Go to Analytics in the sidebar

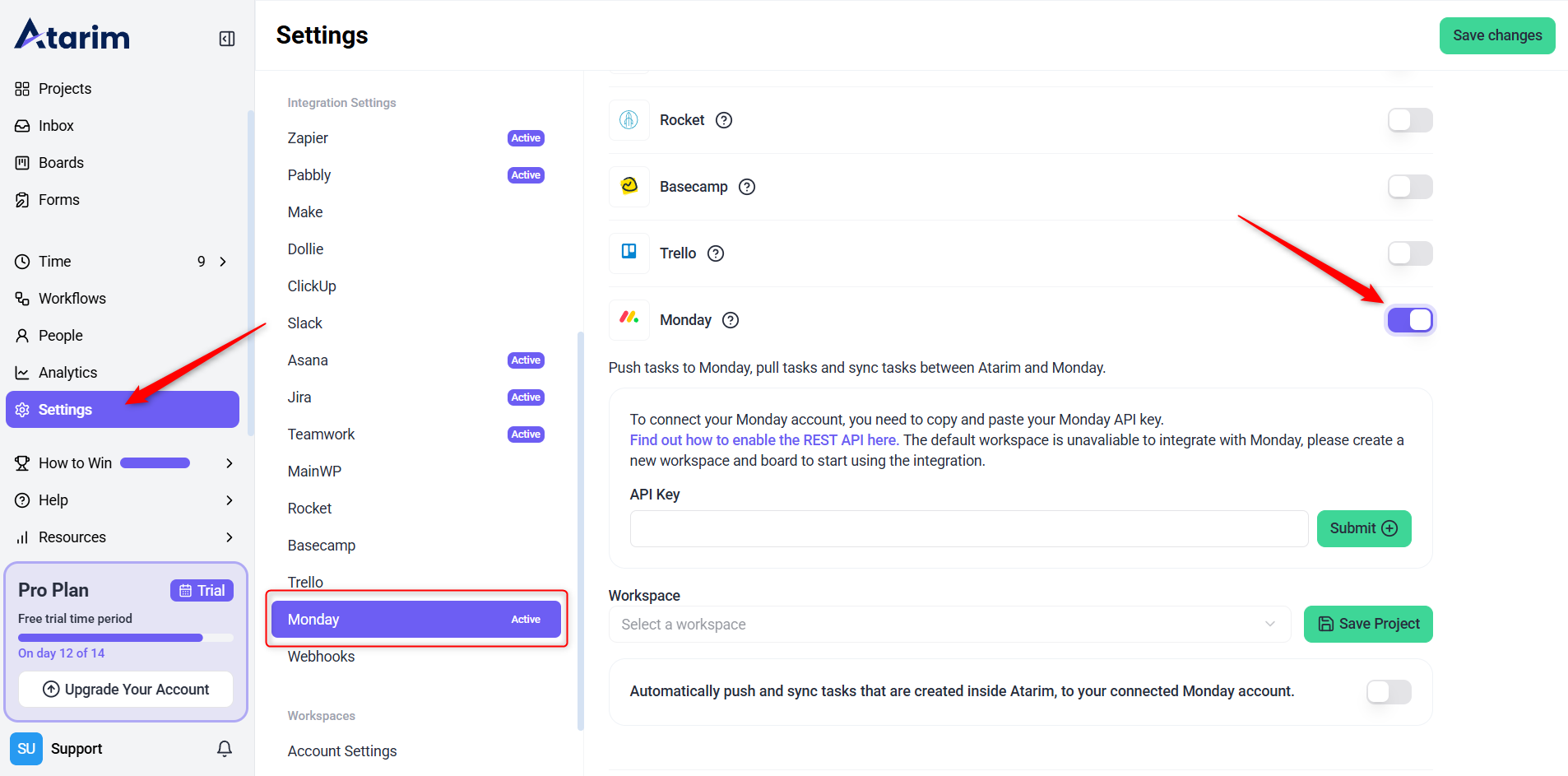pyautogui.click(x=67, y=373)
